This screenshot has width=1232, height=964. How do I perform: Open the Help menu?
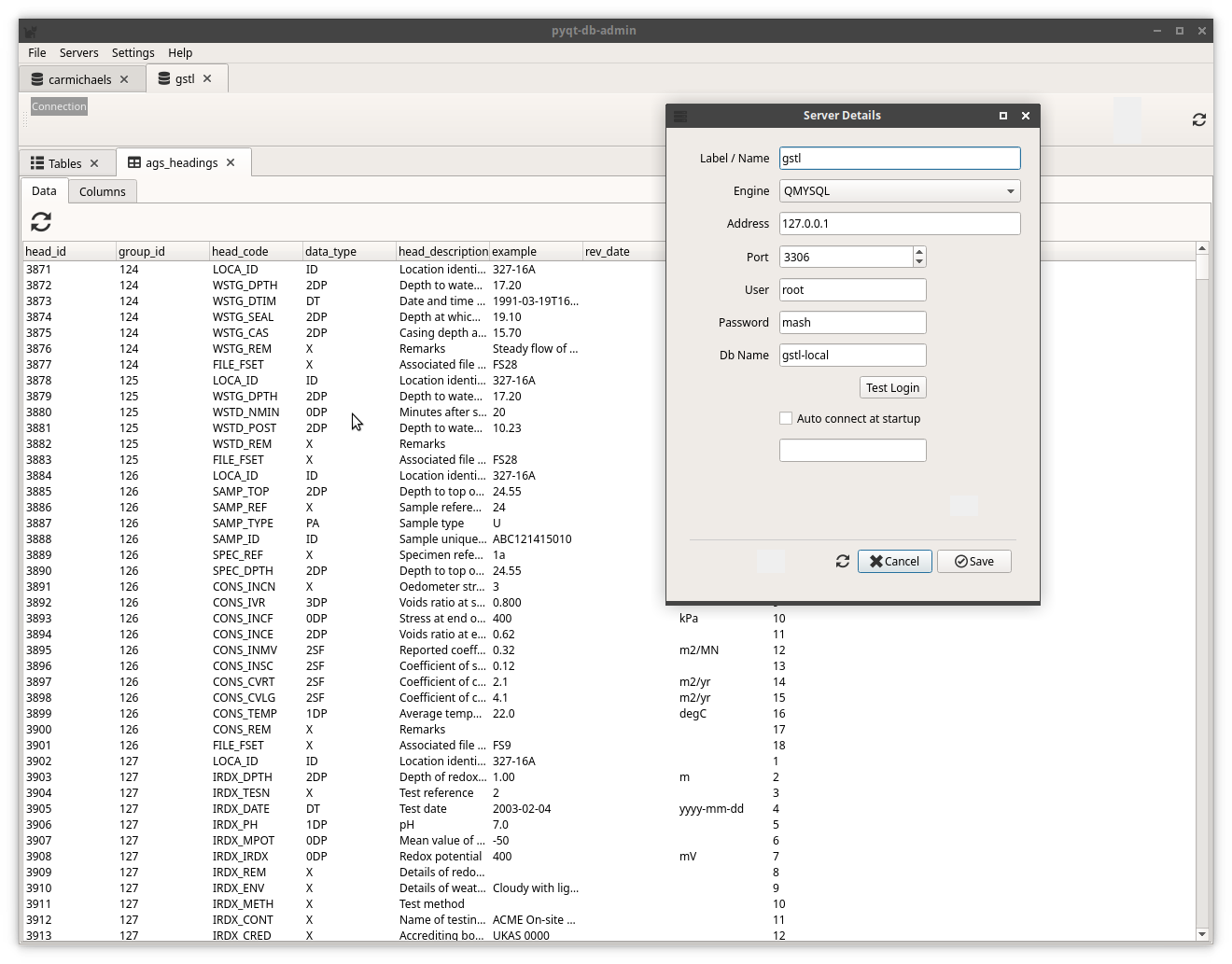click(x=180, y=53)
